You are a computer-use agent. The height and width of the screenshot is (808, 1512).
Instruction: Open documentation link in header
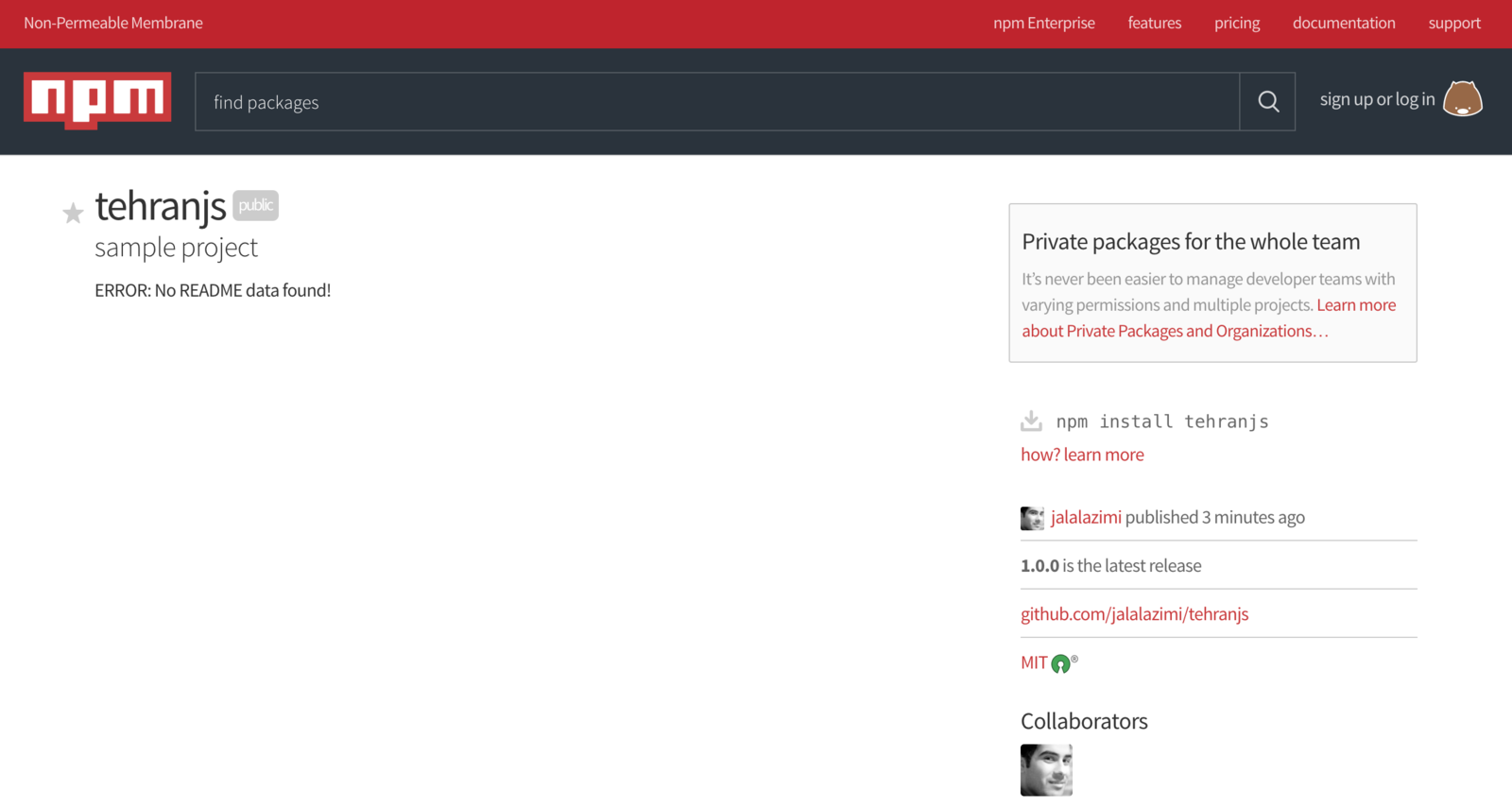[1344, 23]
